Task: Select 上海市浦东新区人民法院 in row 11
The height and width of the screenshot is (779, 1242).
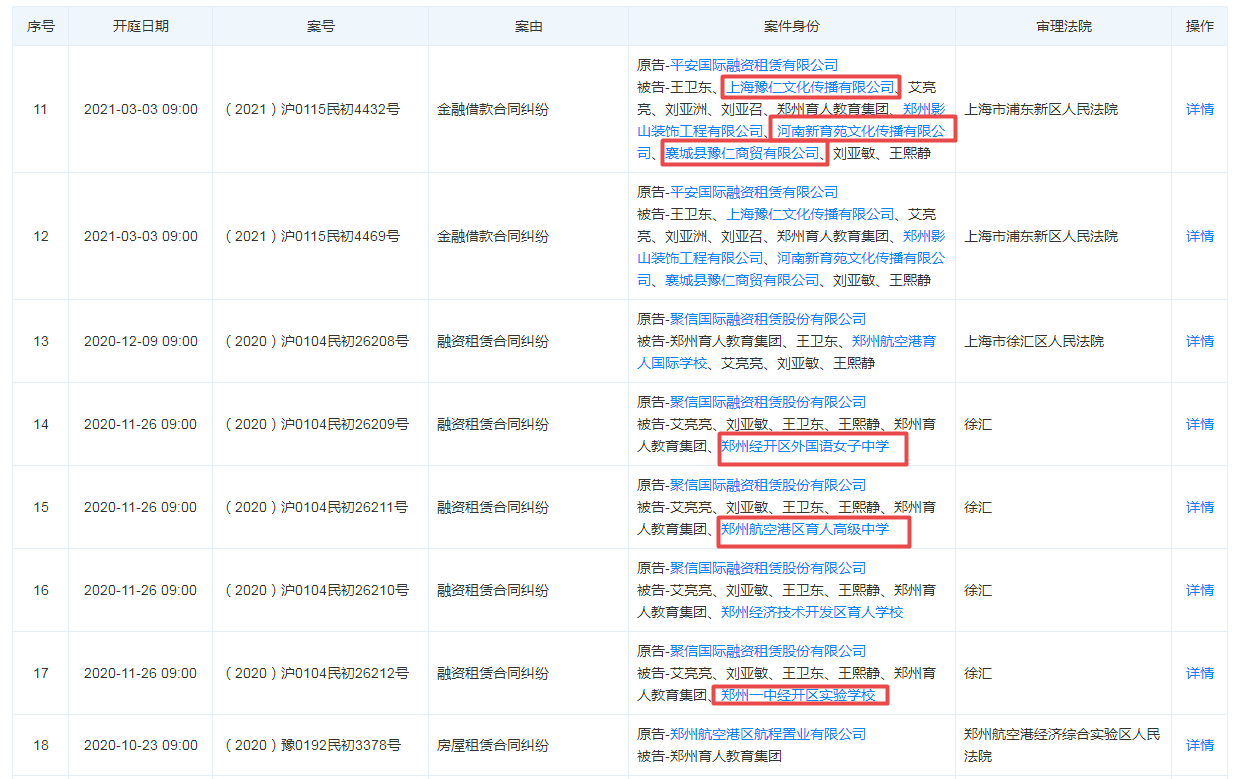Action: 1041,109
